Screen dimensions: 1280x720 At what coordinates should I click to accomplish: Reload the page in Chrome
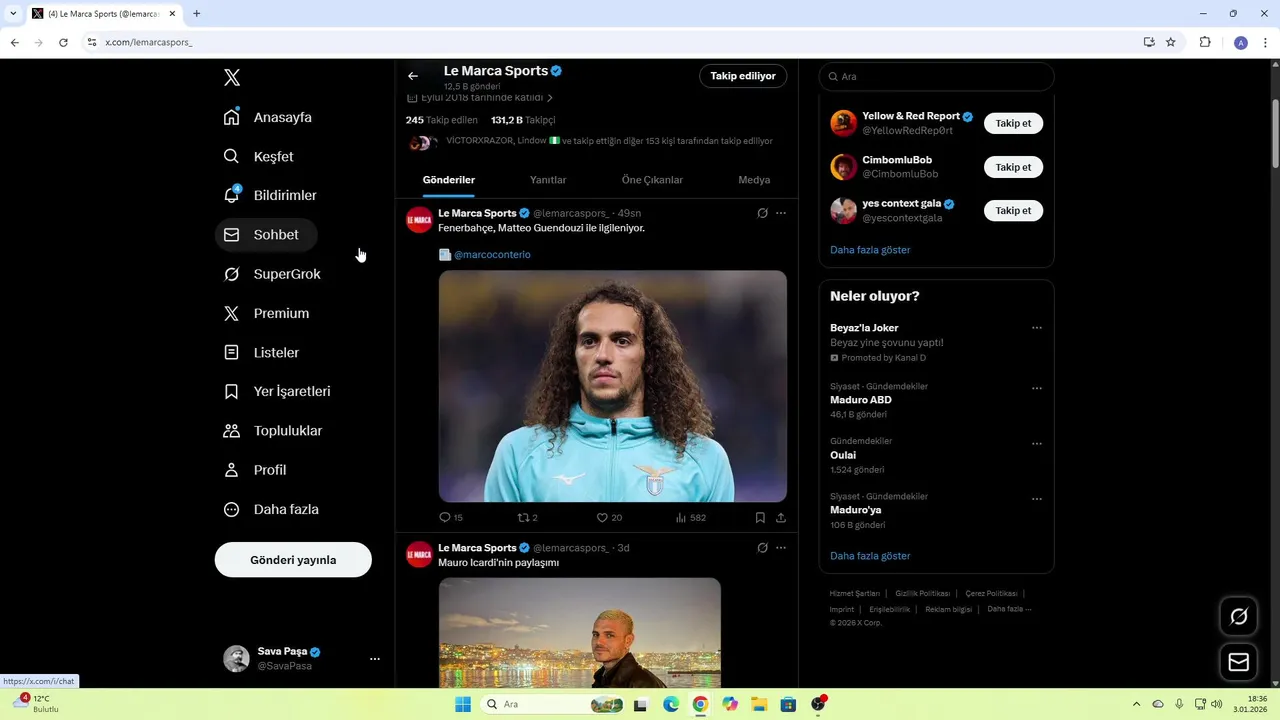(63, 42)
